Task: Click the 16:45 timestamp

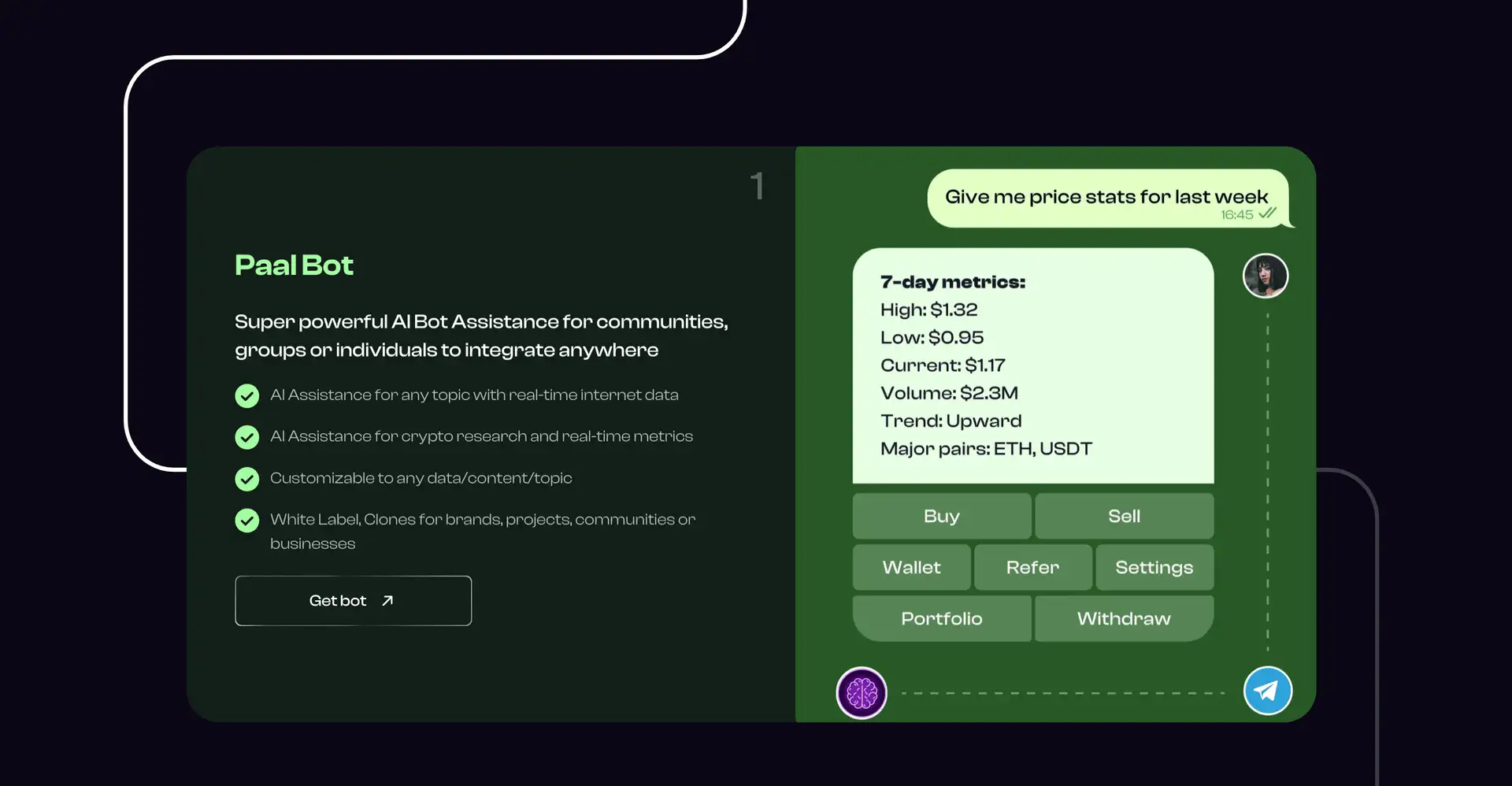Action: click(x=1236, y=214)
